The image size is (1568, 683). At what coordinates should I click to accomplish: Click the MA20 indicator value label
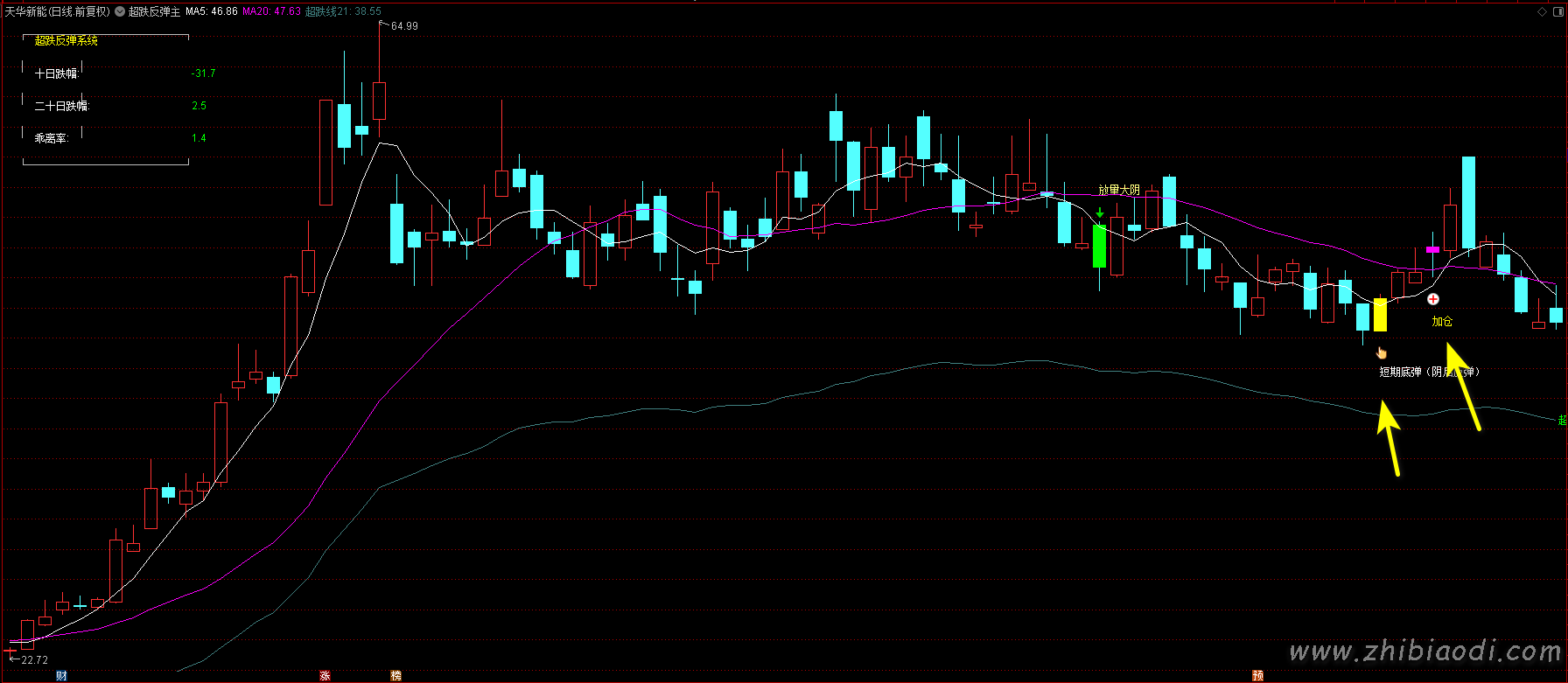[x=271, y=11]
